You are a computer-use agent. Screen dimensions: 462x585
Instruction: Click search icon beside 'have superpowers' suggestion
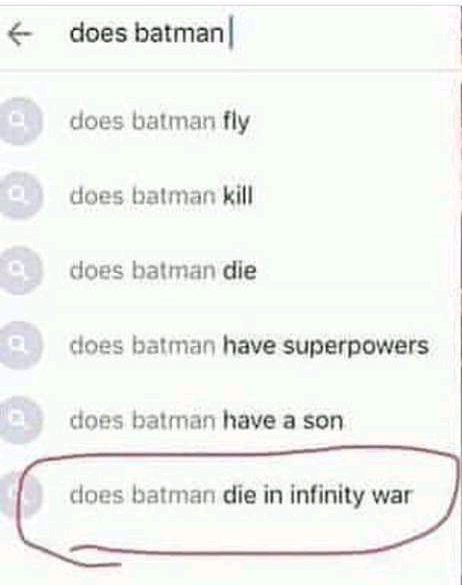pos(21,345)
